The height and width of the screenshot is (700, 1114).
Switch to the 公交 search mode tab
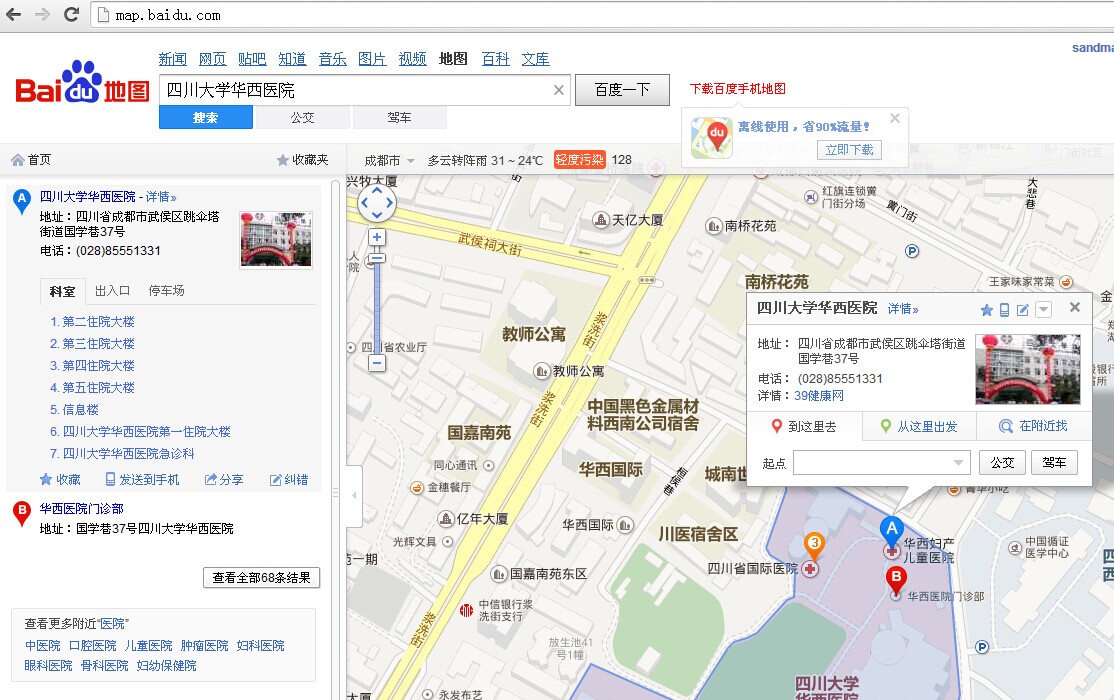coord(302,118)
